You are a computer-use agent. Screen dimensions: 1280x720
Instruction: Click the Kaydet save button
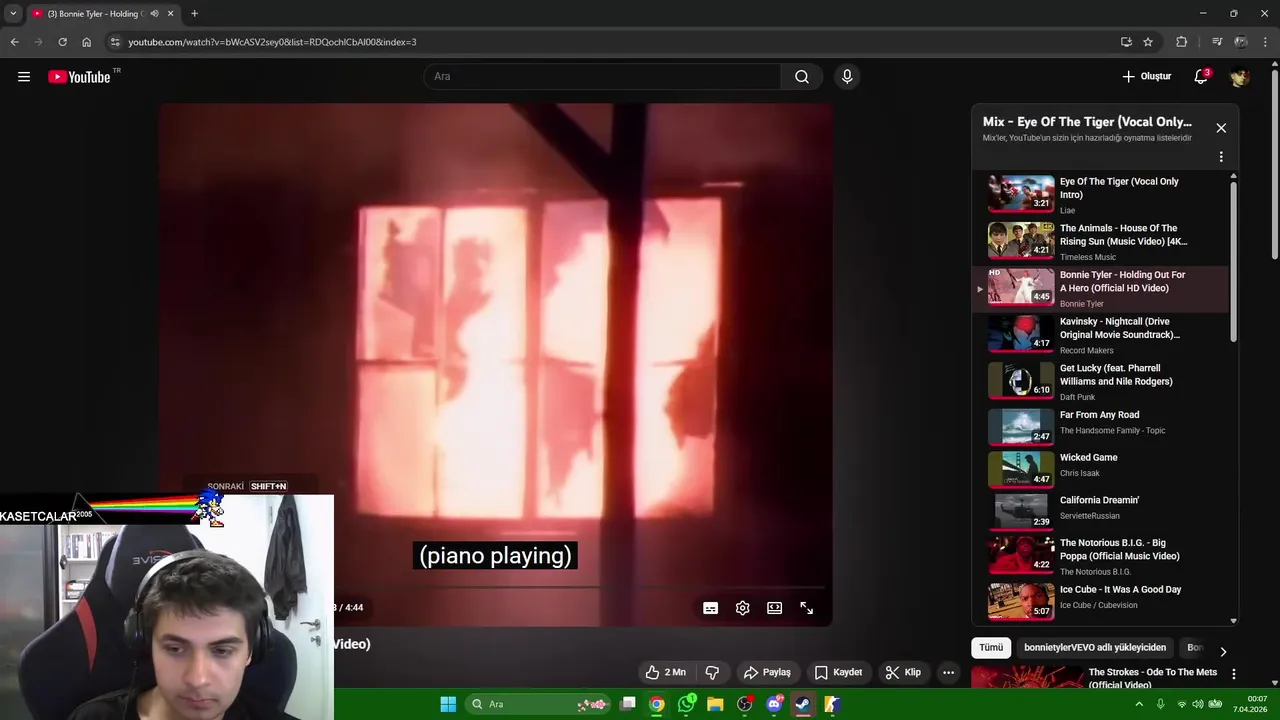838,672
